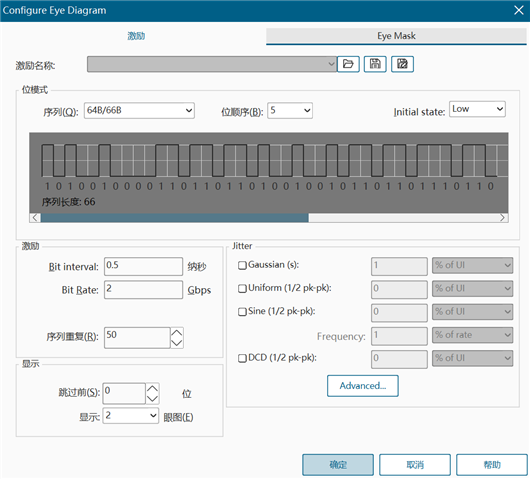Click the save-as stimulus icon
530x479 pixels.
tap(402, 64)
